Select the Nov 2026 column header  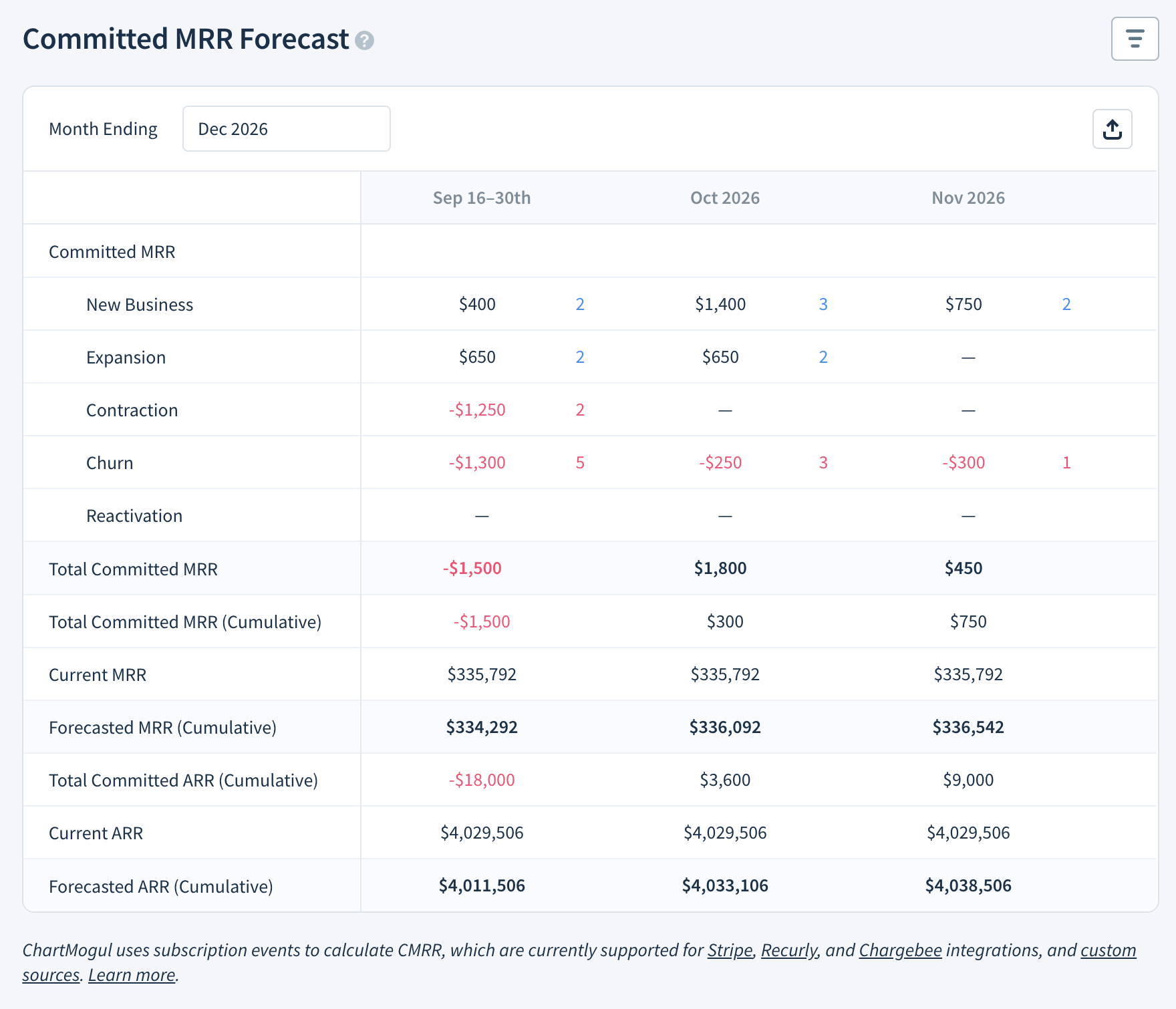(968, 198)
